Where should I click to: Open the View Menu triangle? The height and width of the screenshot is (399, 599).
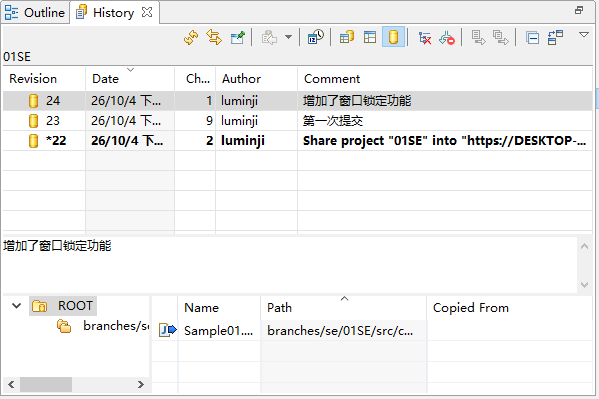click(584, 35)
